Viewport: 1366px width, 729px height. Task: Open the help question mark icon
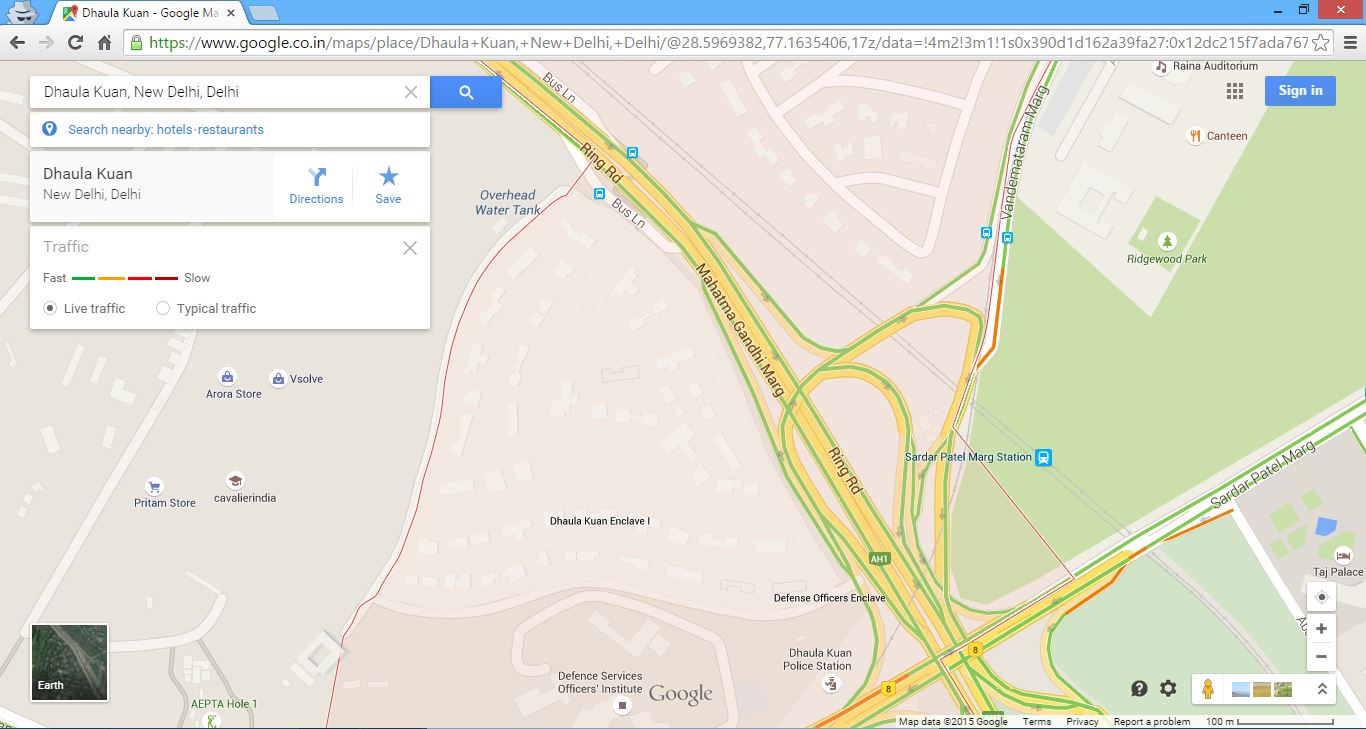click(x=1139, y=688)
